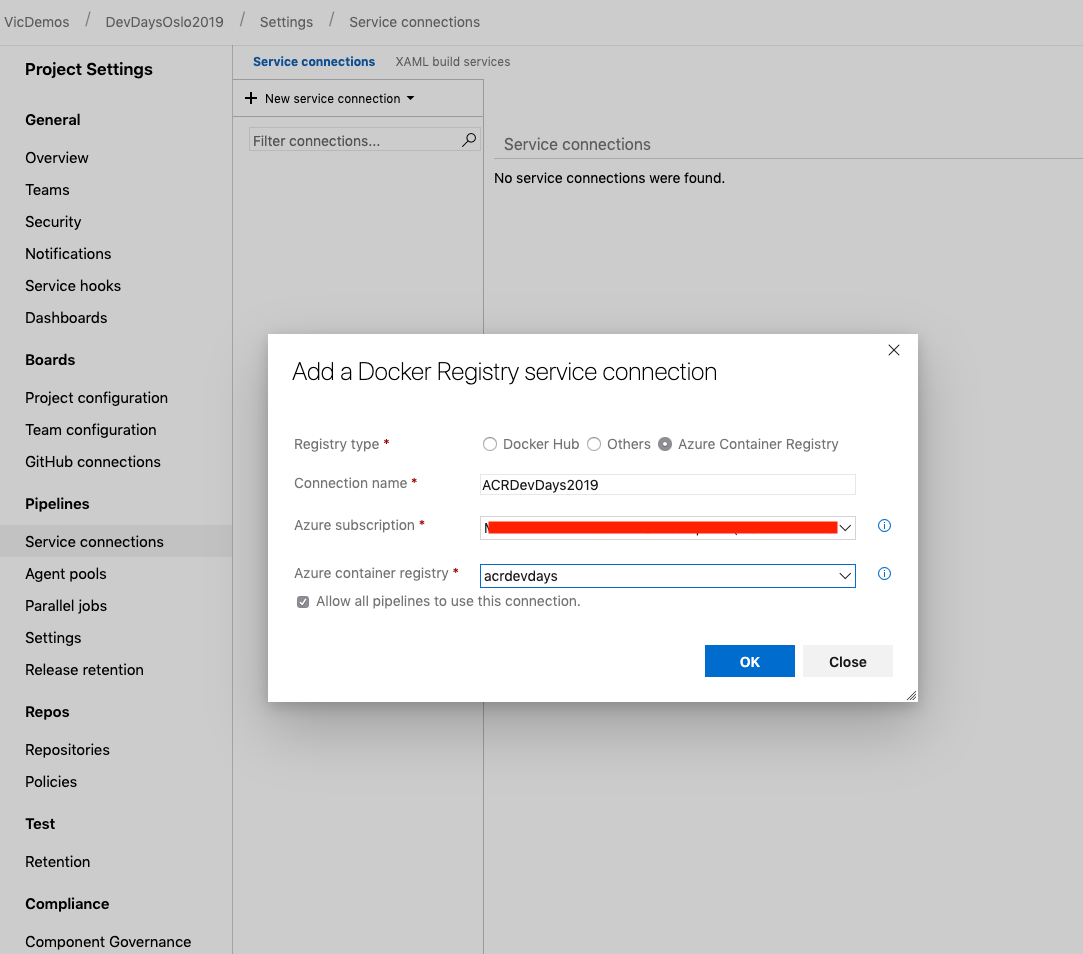Uncheck Allow all pipelines to use this connection
The width and height of the screenshot is (1083, 954).
(302, 601)
